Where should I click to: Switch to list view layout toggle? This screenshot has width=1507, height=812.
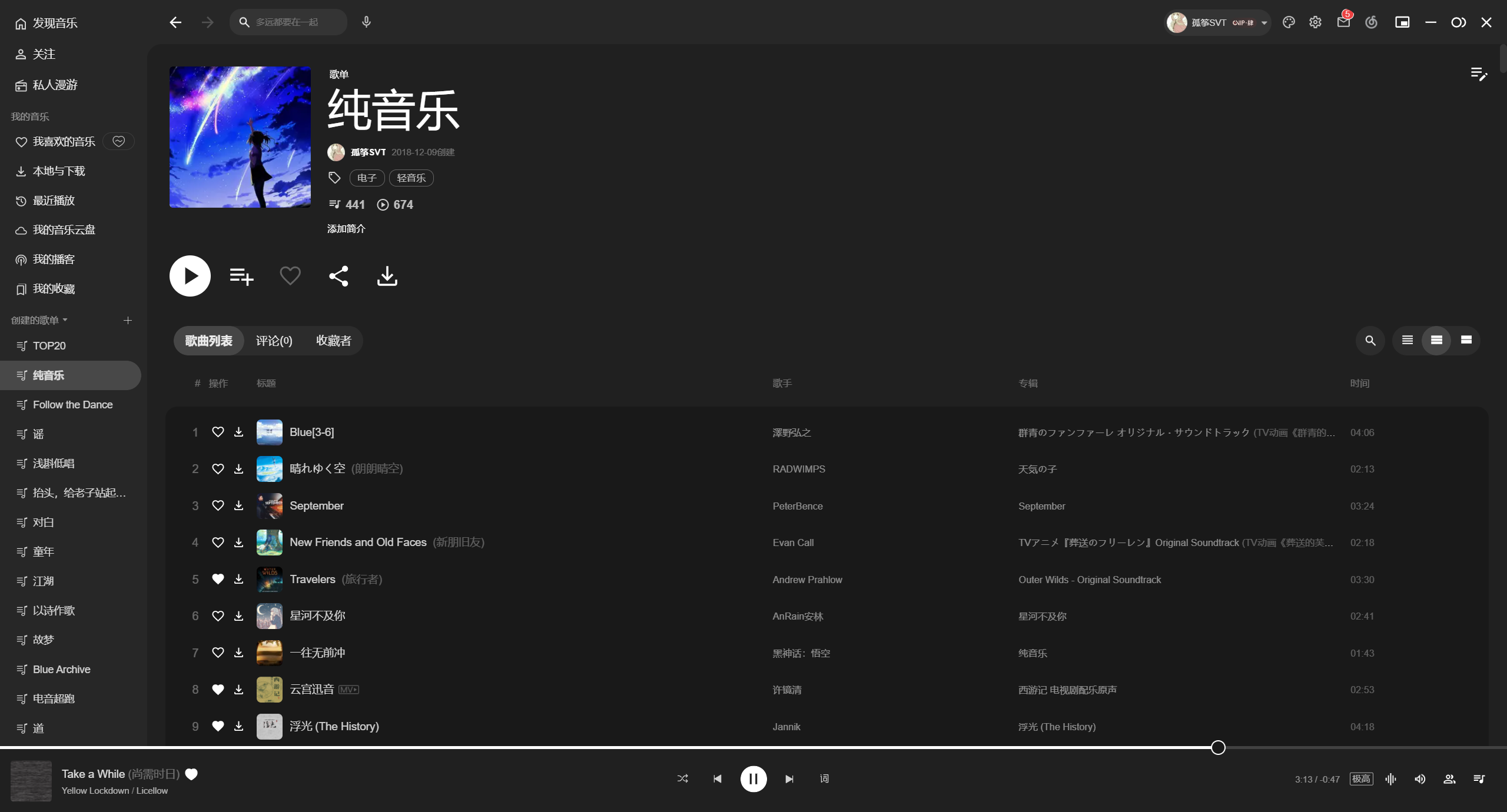1407,340
